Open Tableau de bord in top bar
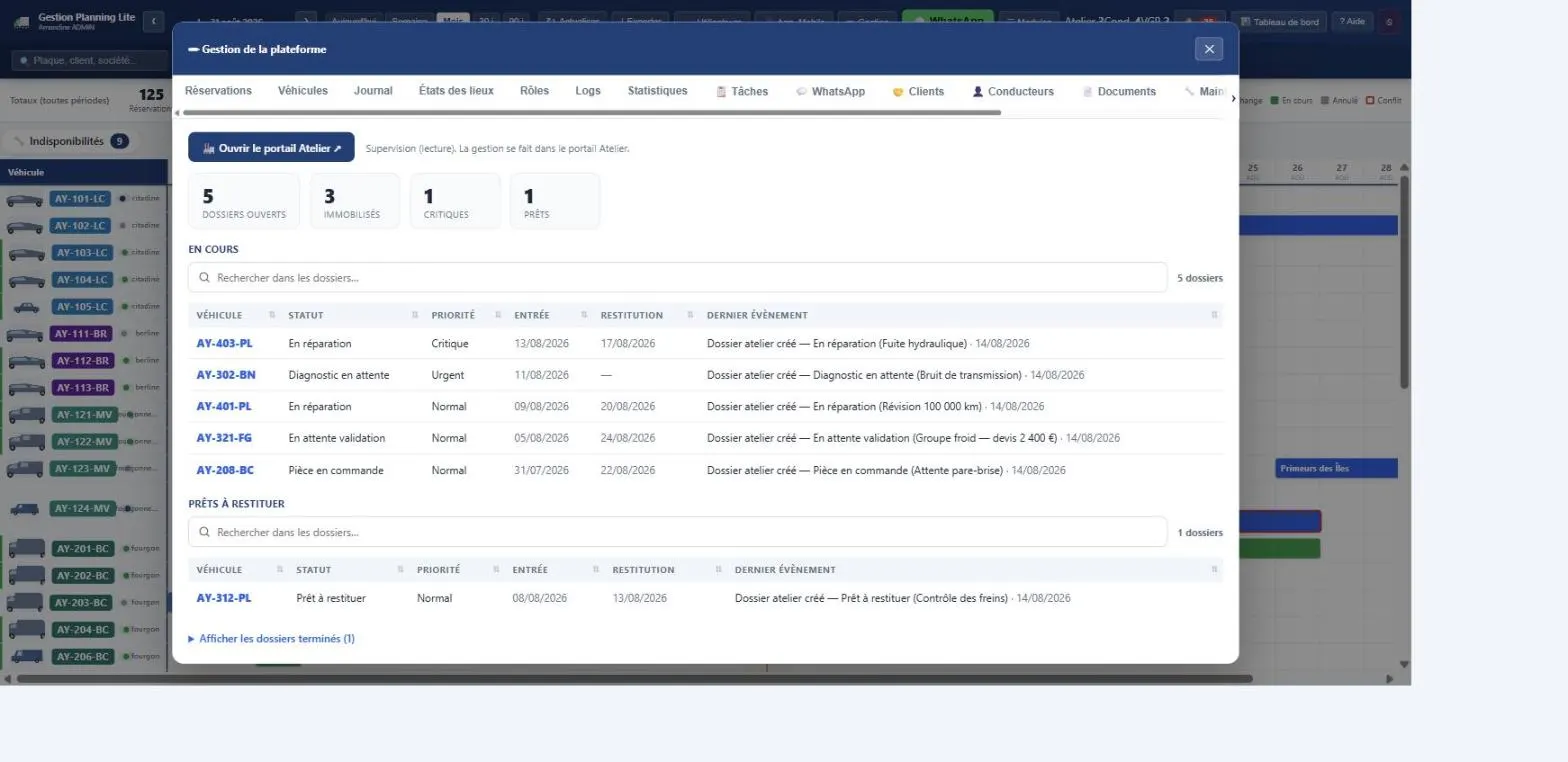This screenshot has height=762, width=1568. point(1279,22)
